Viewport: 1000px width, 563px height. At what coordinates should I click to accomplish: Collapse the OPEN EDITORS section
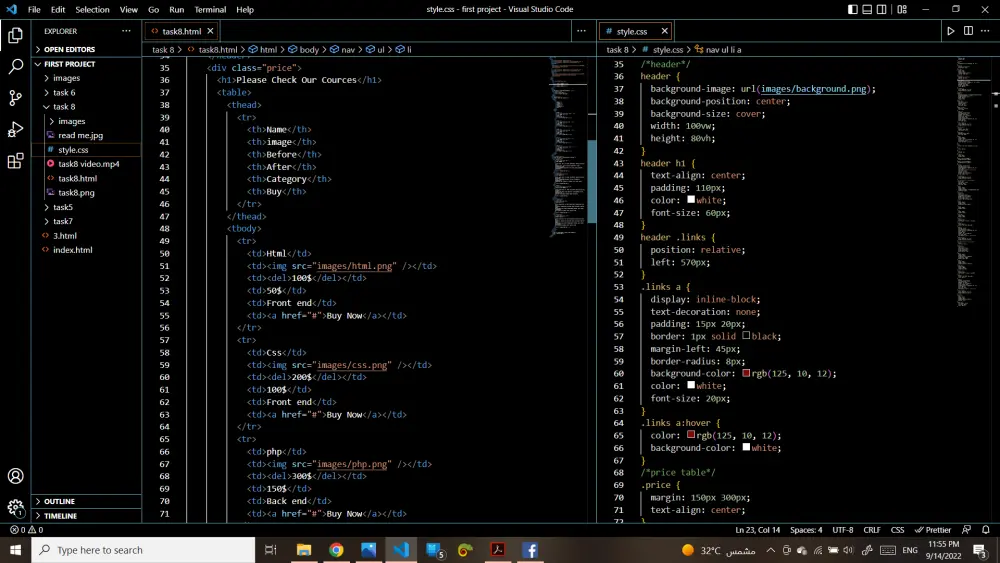click(69, 49)
